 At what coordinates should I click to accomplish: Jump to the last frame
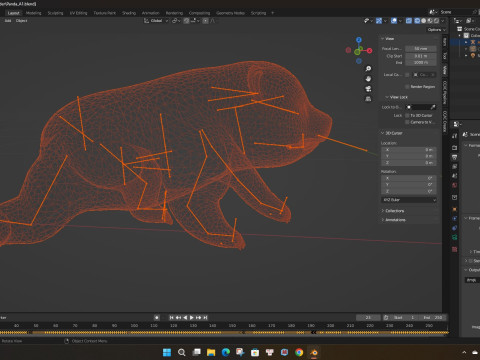click(205, 318)
